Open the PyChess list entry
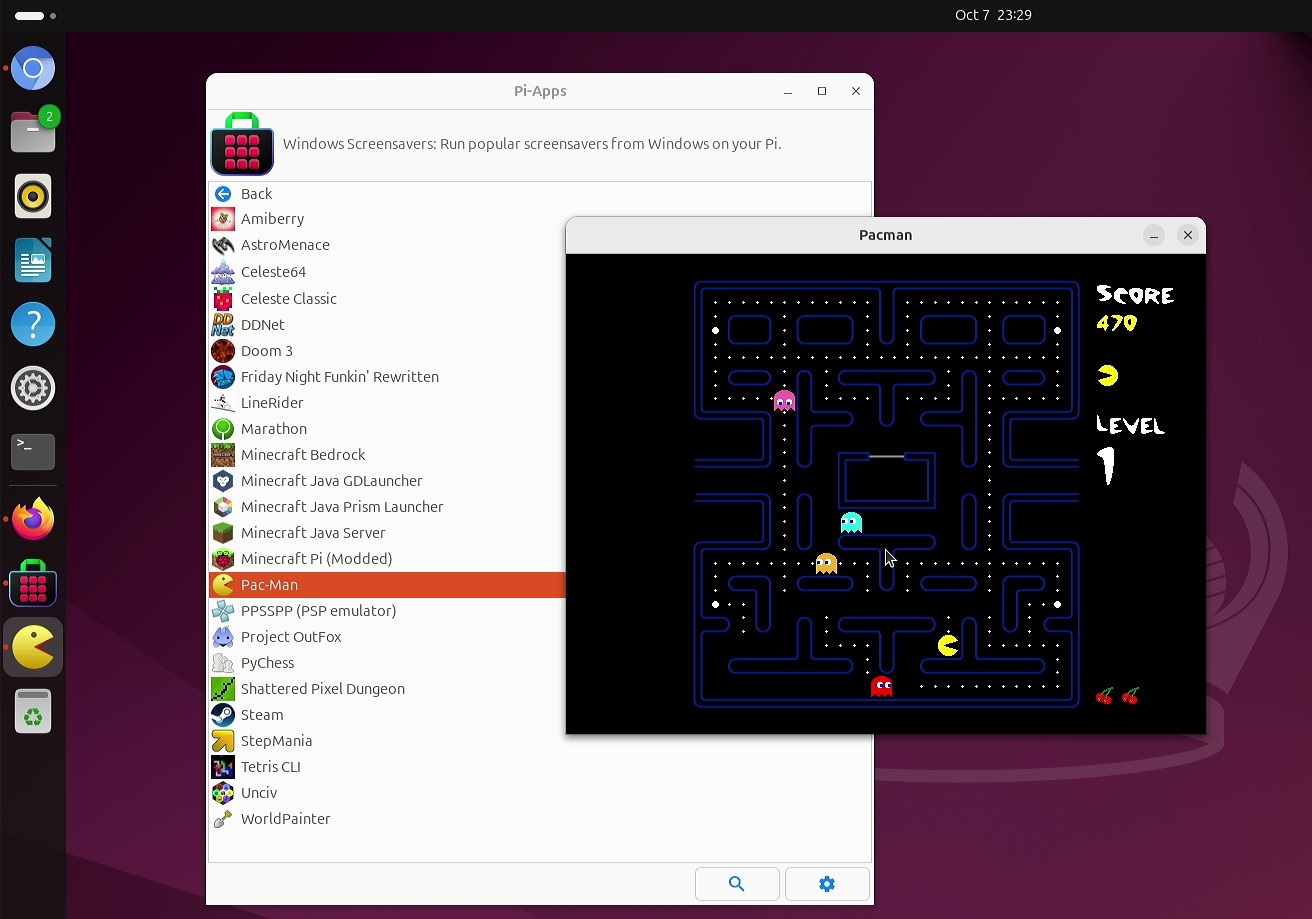Screen dimensions: 1312x919 click(267, 663)
